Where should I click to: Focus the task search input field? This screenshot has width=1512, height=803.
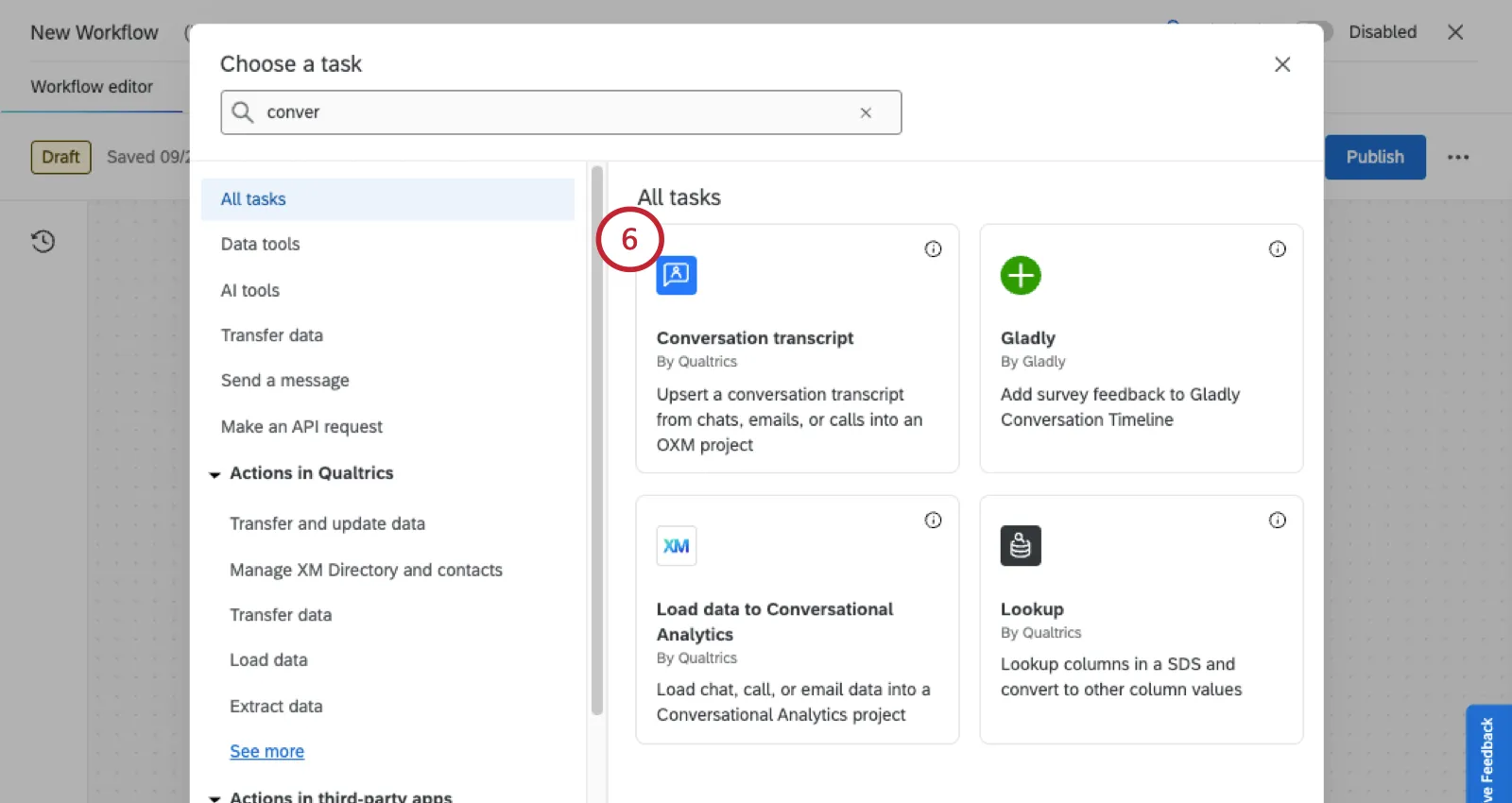point(560,112)
